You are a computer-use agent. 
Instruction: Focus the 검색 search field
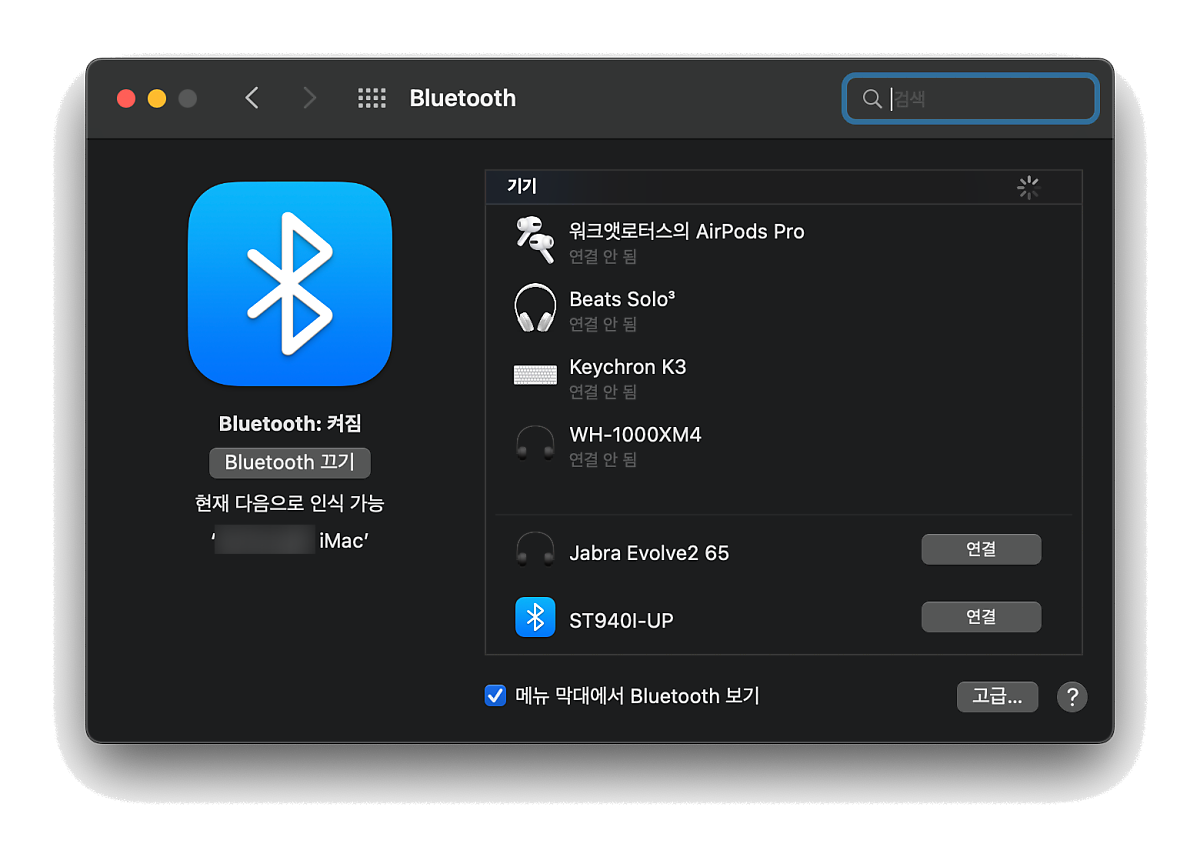[x=971, y=98]
